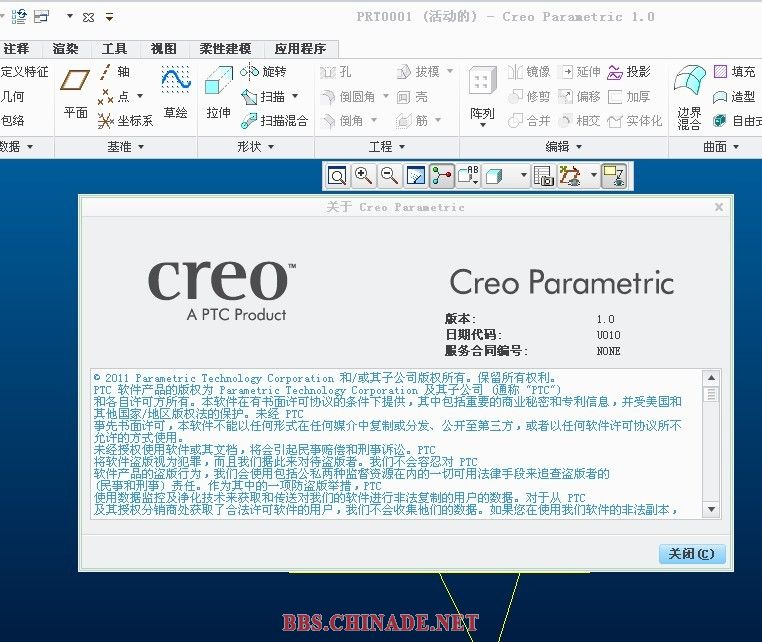Viewport: 762px width, 642px height.
Task: Select the 柔性建模 ribbon tab
Action: [x=225, y=49]
